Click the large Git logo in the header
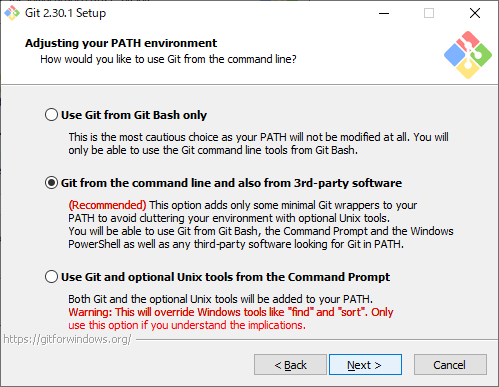Screen dimensions: 499x387 [468, 55]
